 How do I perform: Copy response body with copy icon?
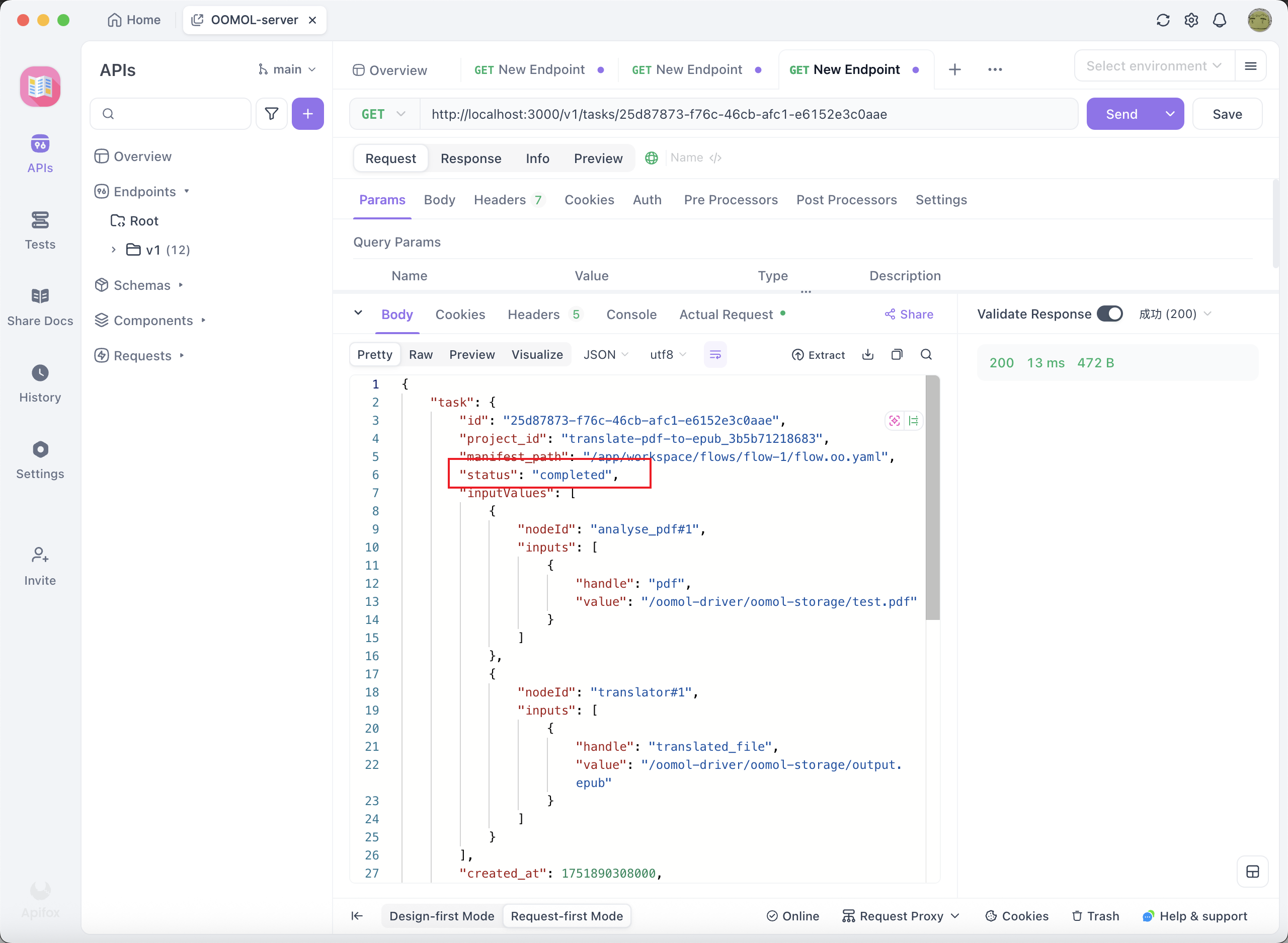coord(897,354)
